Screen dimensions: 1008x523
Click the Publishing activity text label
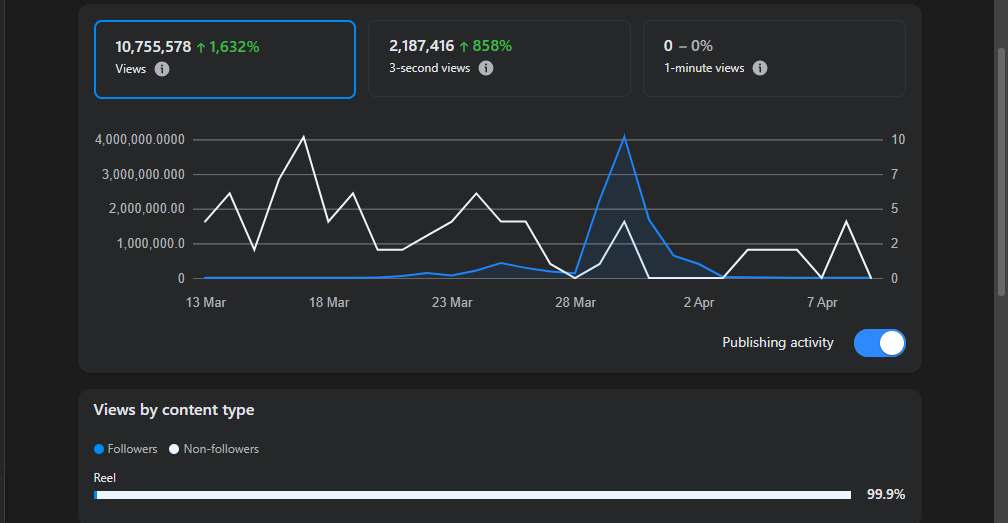click(x=778, y=343)
